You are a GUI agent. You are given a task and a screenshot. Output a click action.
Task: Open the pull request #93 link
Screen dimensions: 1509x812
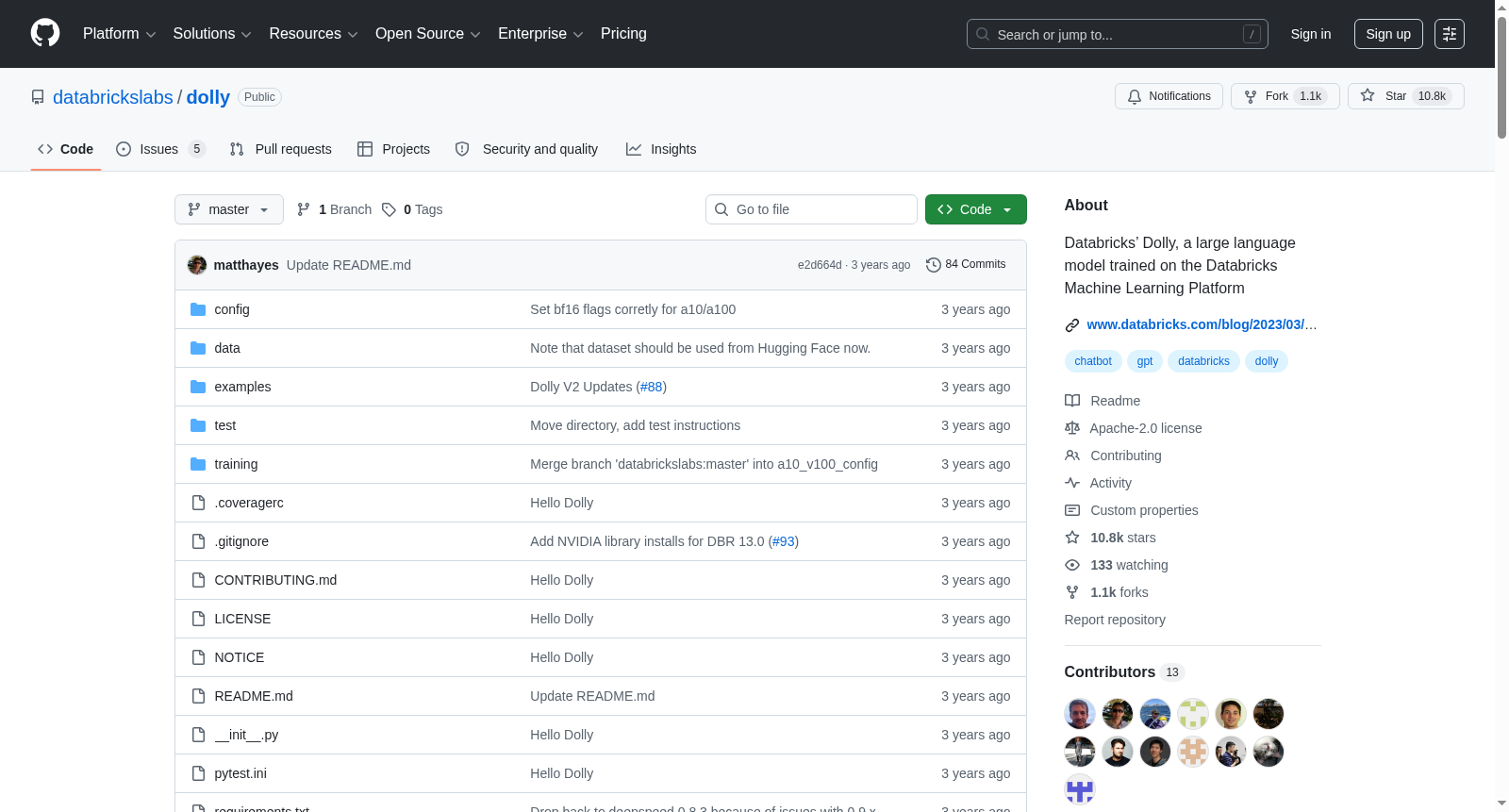pyautogui.click(x=784, y=541)
